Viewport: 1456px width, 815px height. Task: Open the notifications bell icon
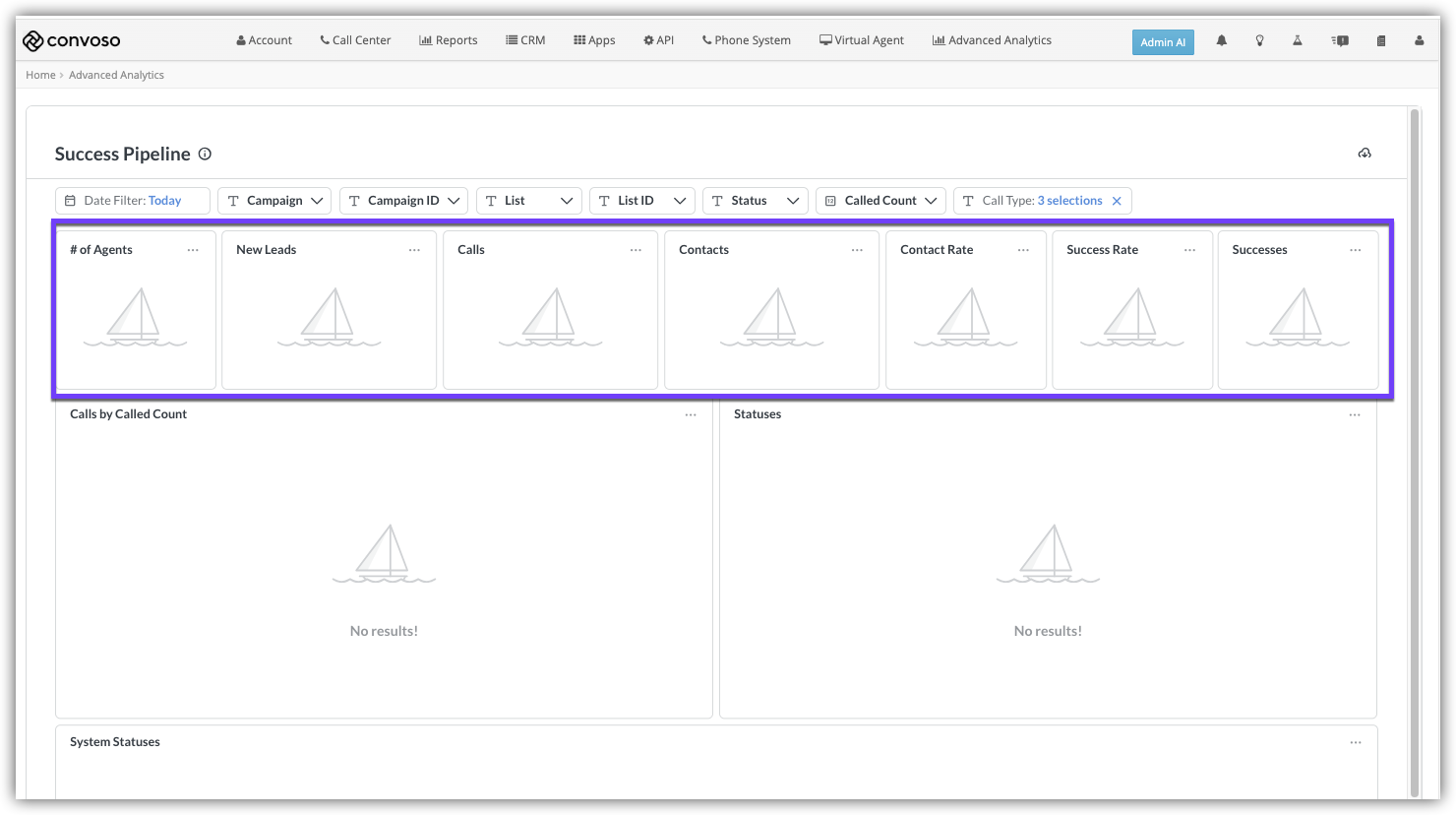click(x=1221, y=41)
